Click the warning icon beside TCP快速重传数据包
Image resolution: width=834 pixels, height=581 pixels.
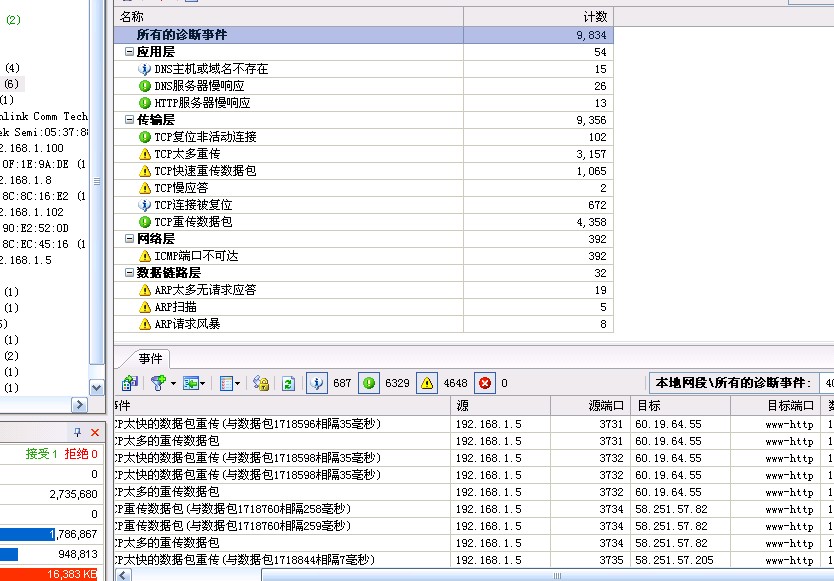[145, 171]
